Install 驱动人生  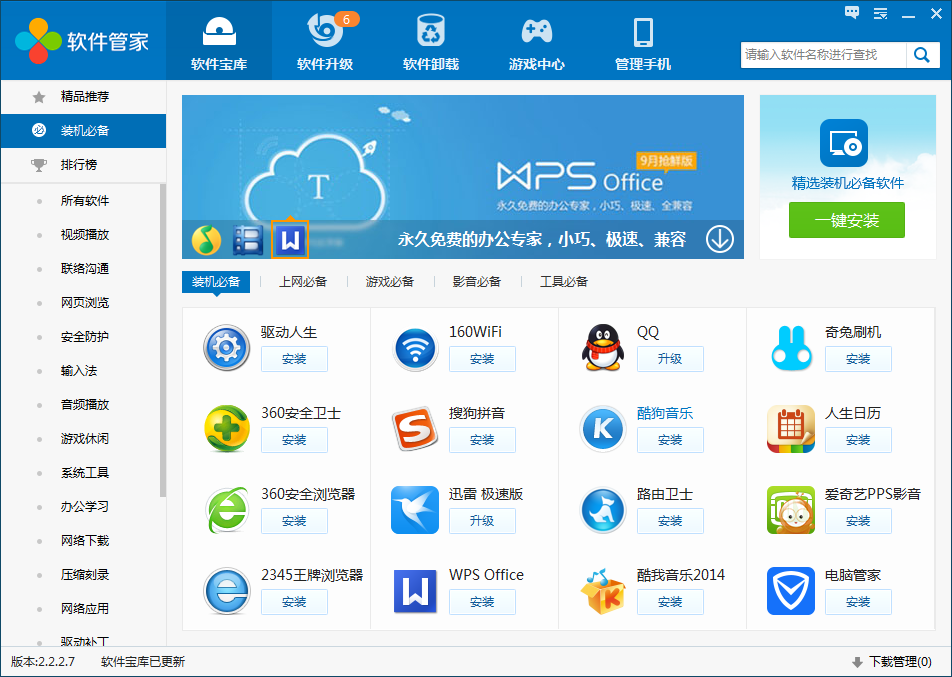point(294,359)
